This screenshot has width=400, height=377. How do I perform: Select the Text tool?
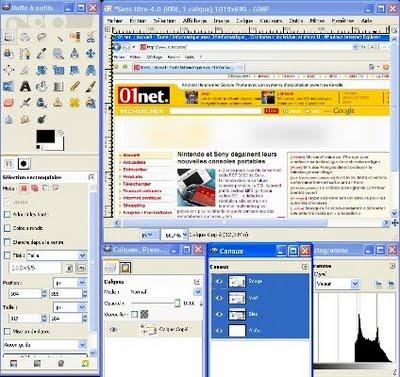pyautogui.click(x=25, y=87)
